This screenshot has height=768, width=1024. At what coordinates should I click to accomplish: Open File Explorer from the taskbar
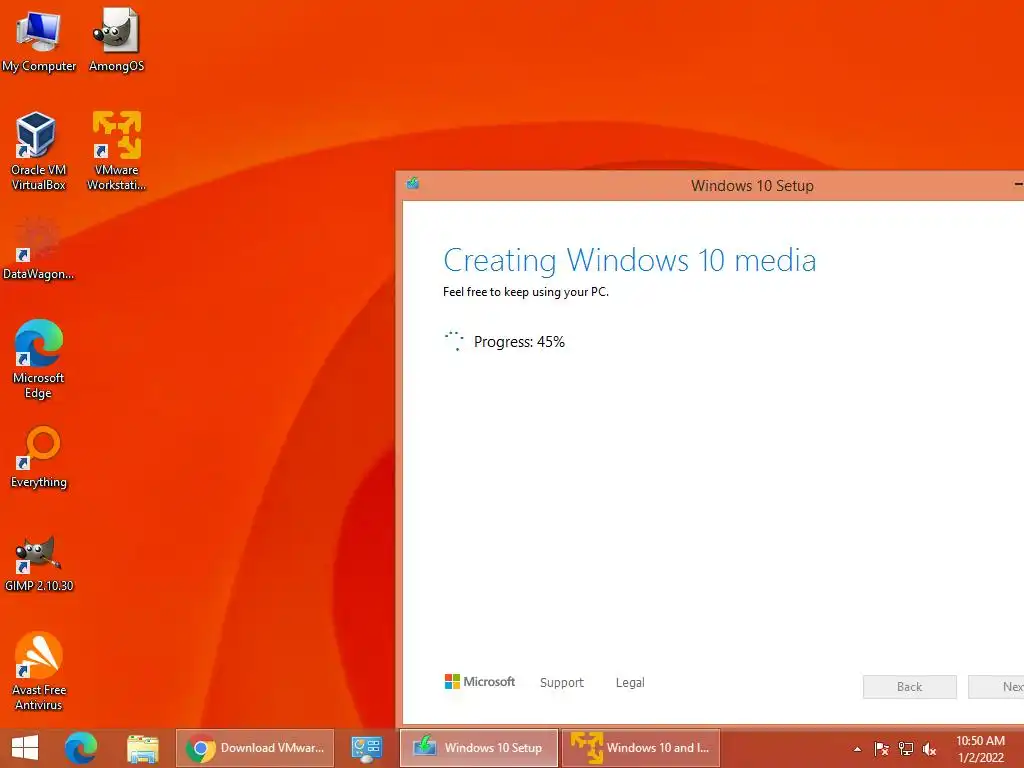(142, 748)
